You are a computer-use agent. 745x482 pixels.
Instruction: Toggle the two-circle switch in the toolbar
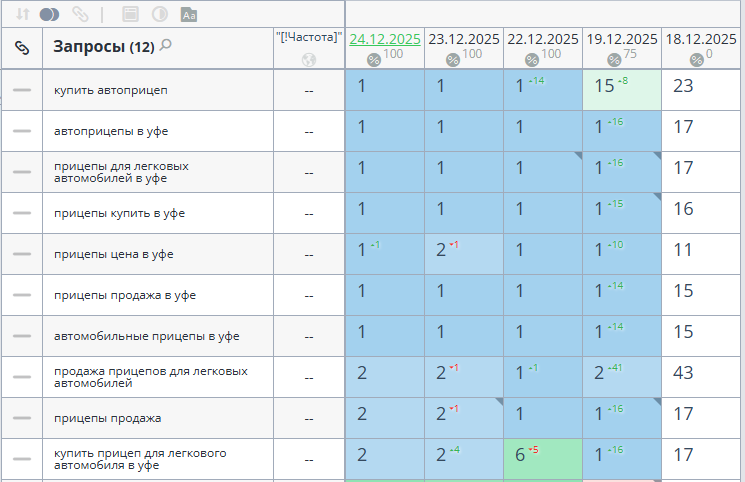51,15
